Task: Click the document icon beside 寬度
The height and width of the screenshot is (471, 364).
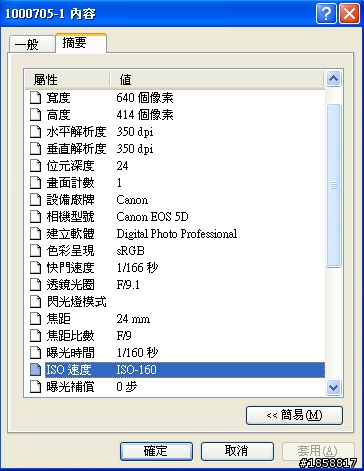Action: (x=36, y=98)
